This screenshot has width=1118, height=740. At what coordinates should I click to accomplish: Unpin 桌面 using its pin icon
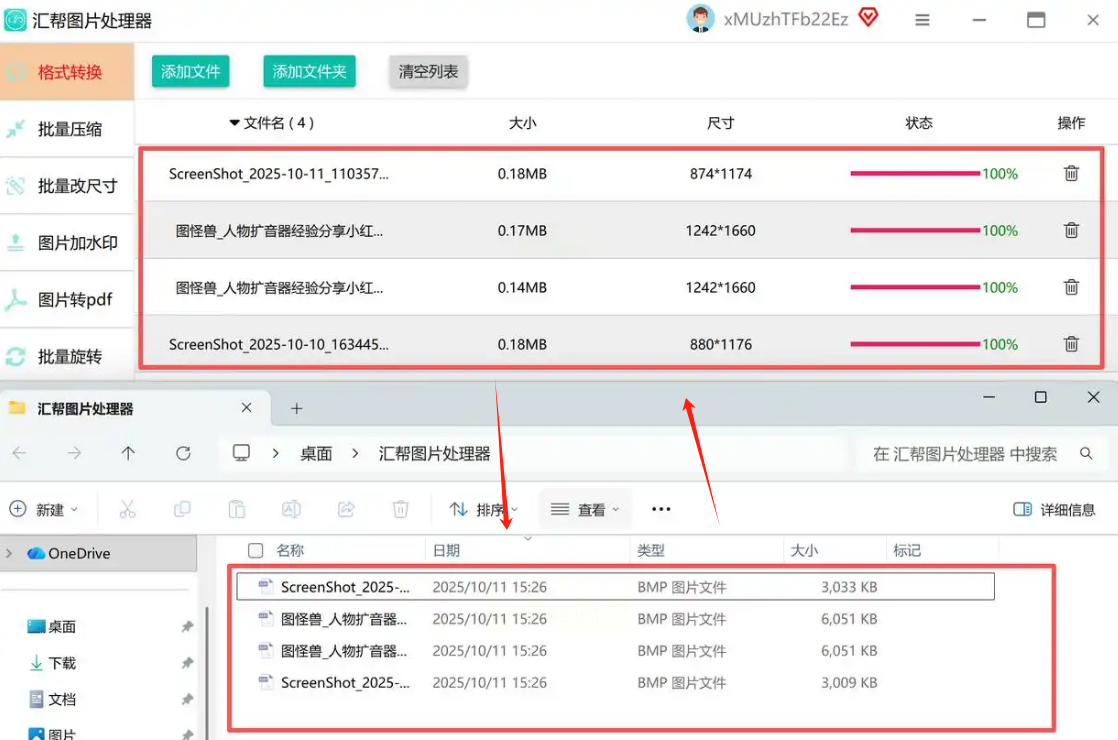187,627
